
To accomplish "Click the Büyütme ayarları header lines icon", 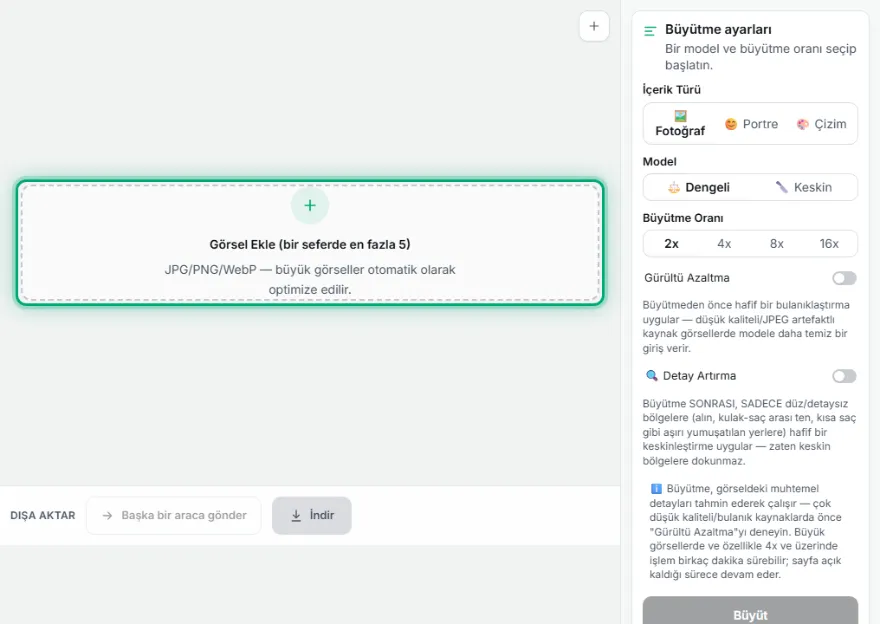I will pyautogui.click(x=650, y=31).
